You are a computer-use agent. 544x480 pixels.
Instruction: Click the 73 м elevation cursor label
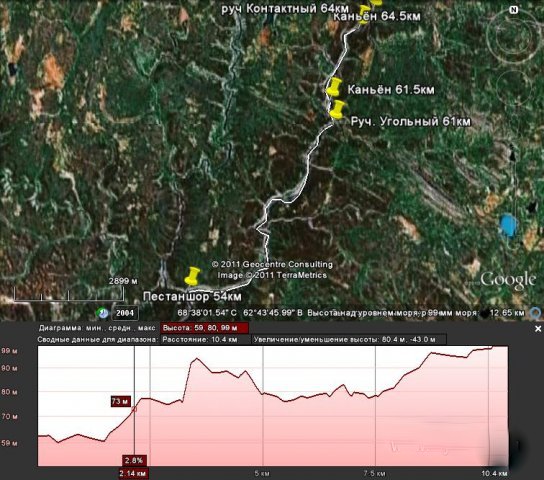point(120,401)
